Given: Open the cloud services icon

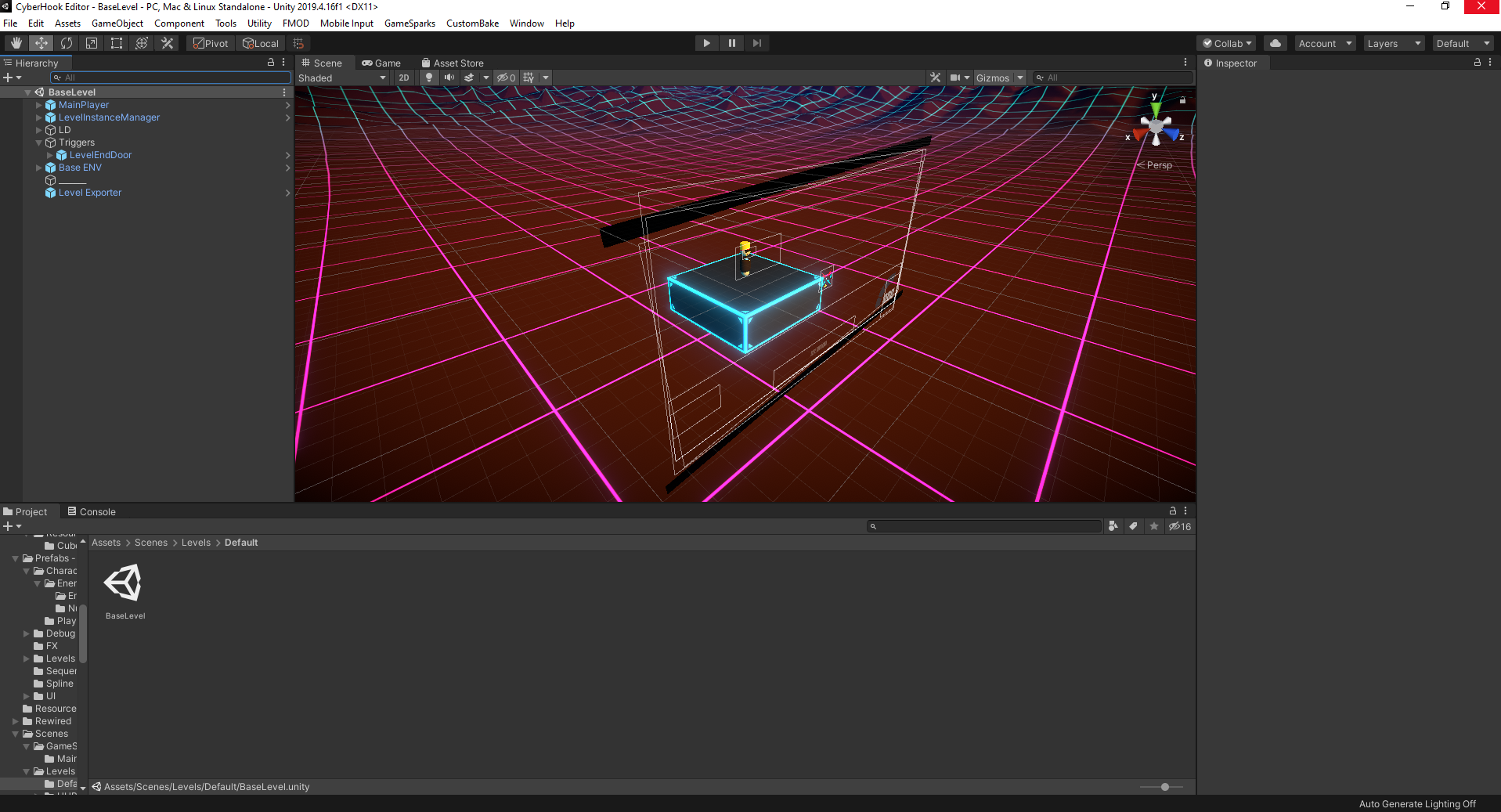Looking at the screenshot, I should pyautogui.click(x=1275, y=43).
